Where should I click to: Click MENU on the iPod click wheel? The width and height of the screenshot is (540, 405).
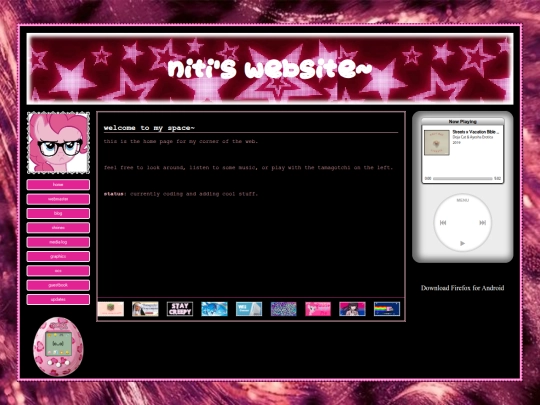(463, 200)
